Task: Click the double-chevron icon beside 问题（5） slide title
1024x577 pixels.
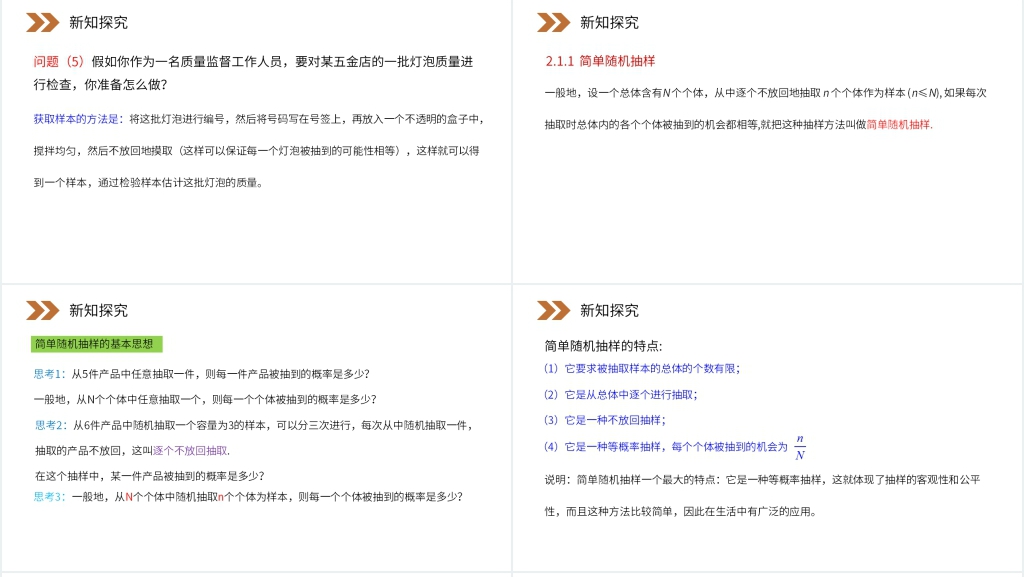Action: (x=42, y=23)
